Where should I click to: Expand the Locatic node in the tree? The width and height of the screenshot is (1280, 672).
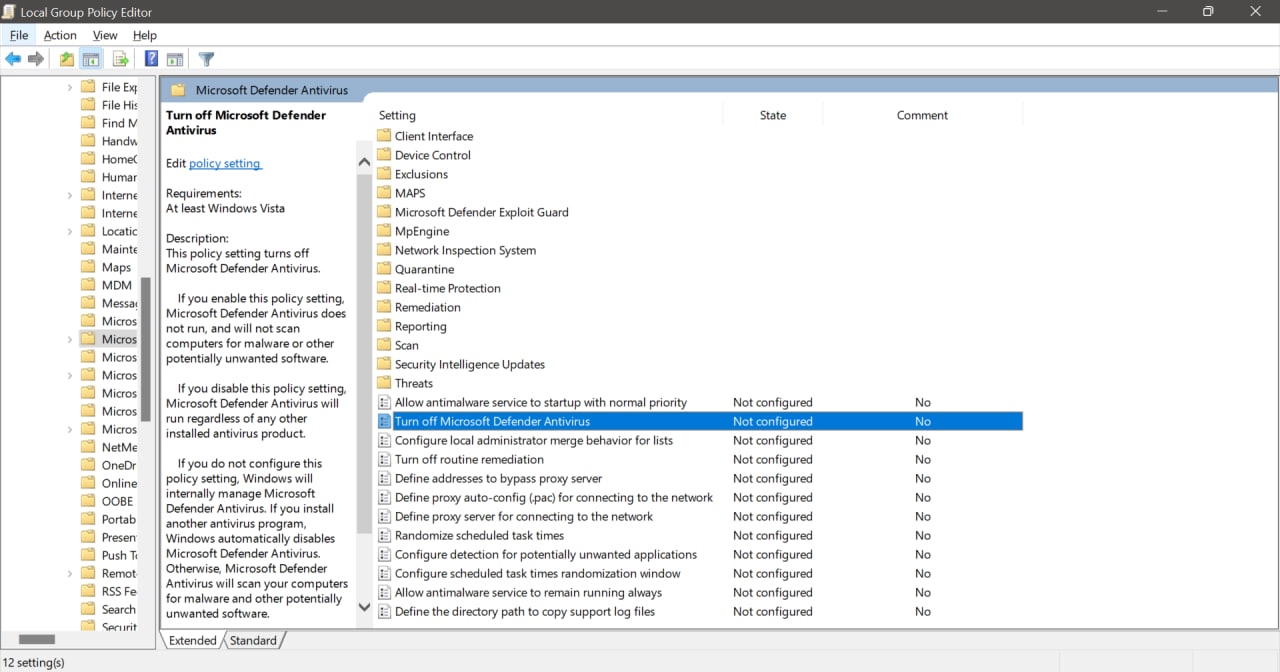click(x=69, y=231)
